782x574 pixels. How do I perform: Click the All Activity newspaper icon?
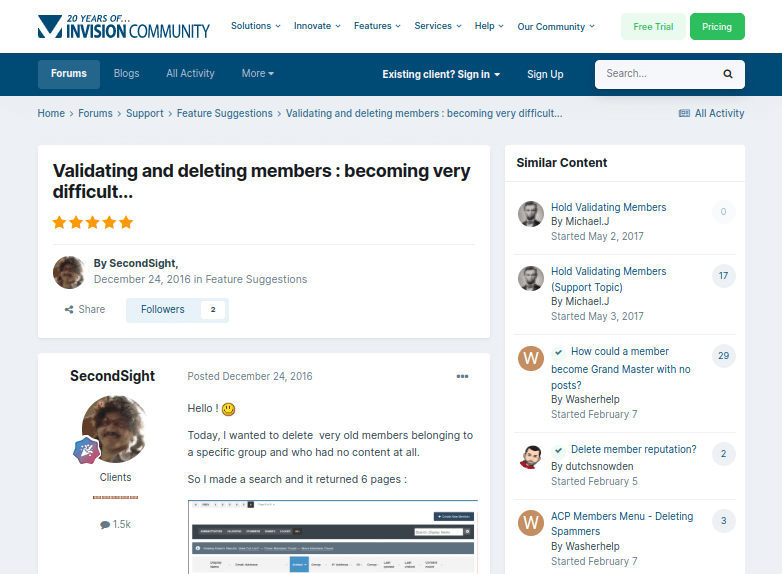pos(684,113)
